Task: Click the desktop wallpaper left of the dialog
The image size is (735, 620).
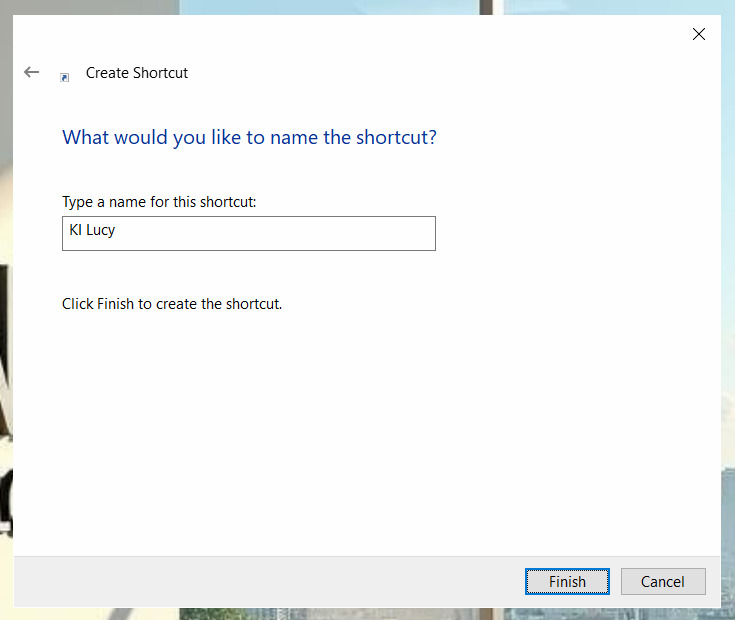Action: [x=5, y=300]
